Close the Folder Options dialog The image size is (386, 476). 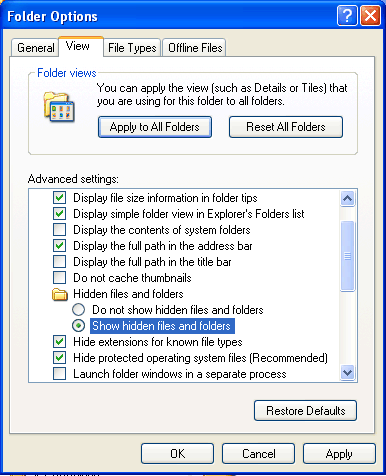(370, 16)
